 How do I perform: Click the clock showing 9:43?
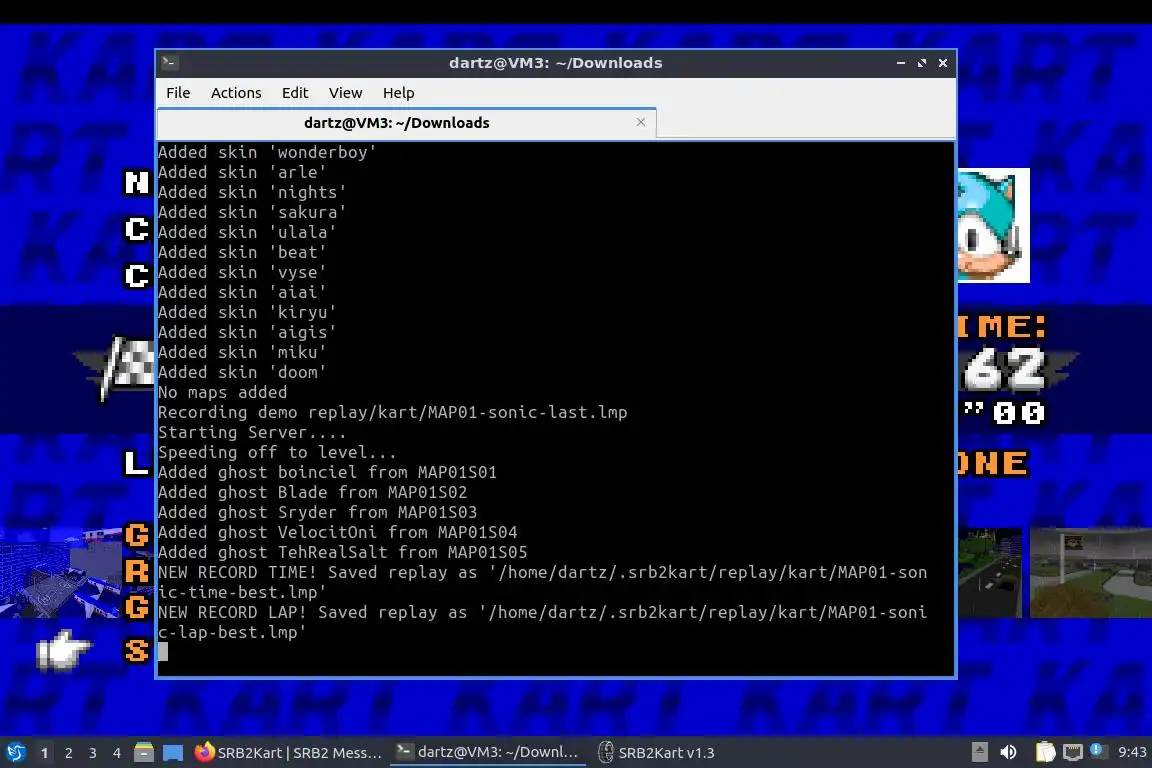(1131, 752)
